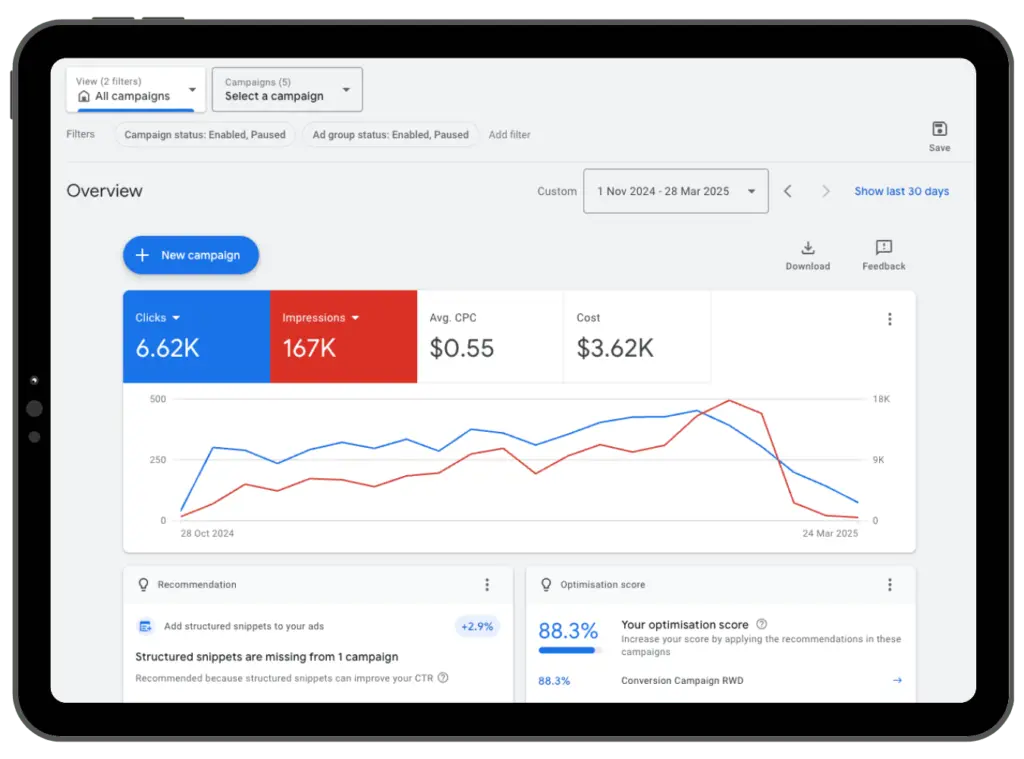Click the help icon beside Your optimisation score

pos(762,623)
